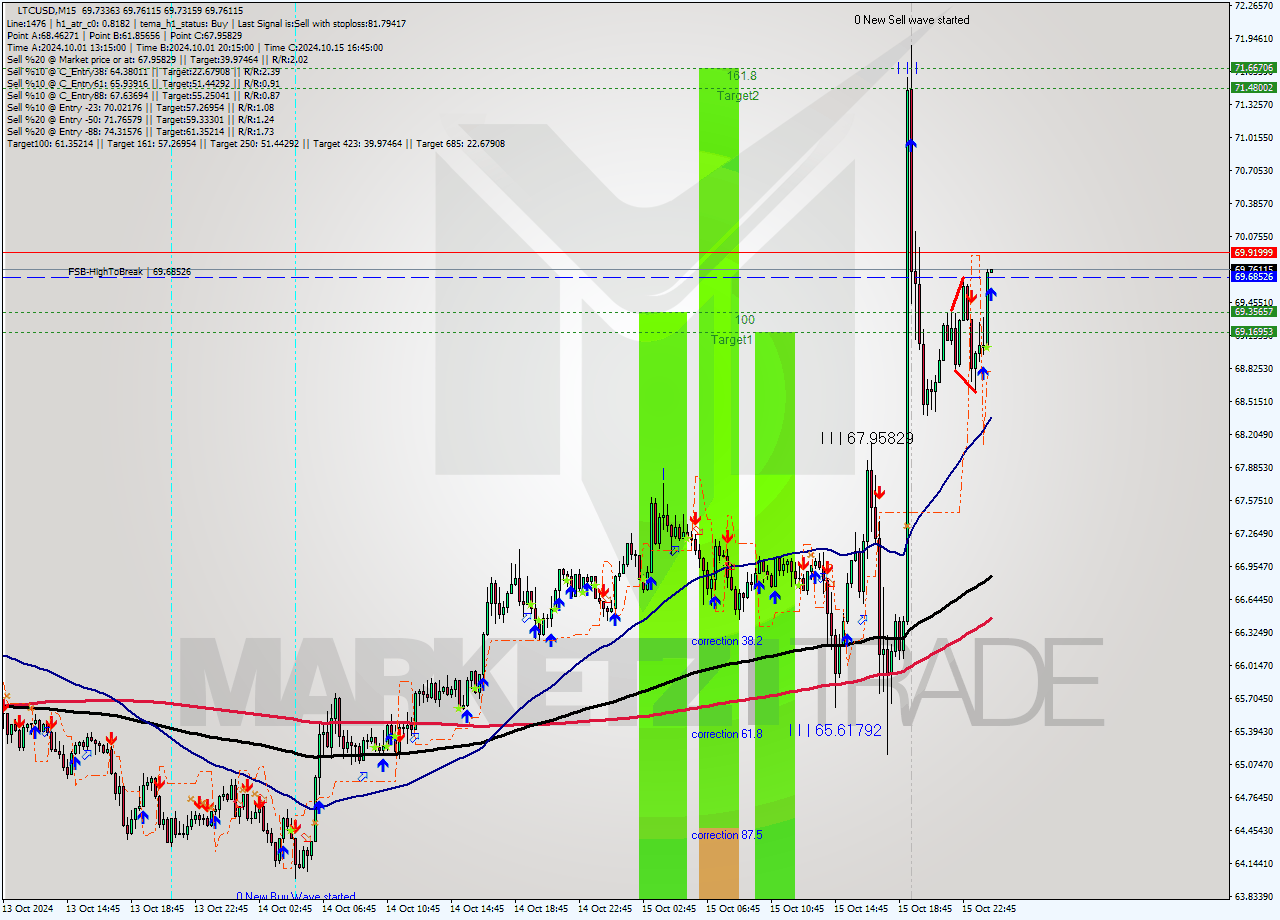Click the '15 Oct 22:45' time axis label
Screen dimensions: 1280x920
[988, 909]
